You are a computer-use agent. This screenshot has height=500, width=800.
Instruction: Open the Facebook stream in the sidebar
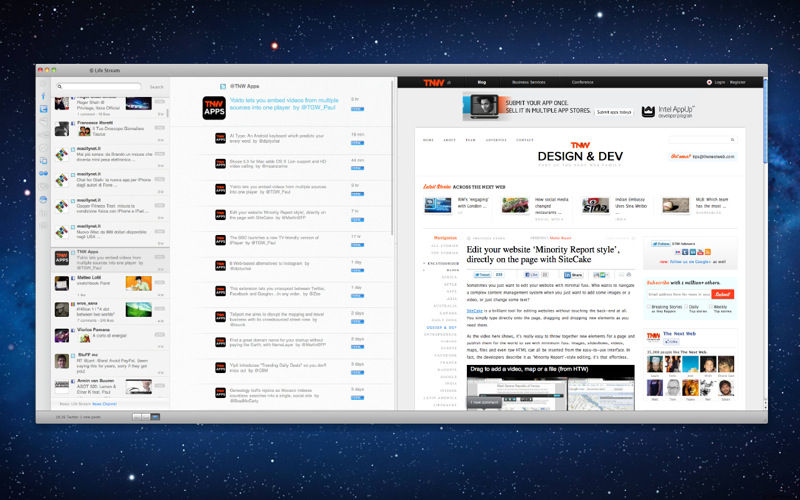[x=43, y=96]
